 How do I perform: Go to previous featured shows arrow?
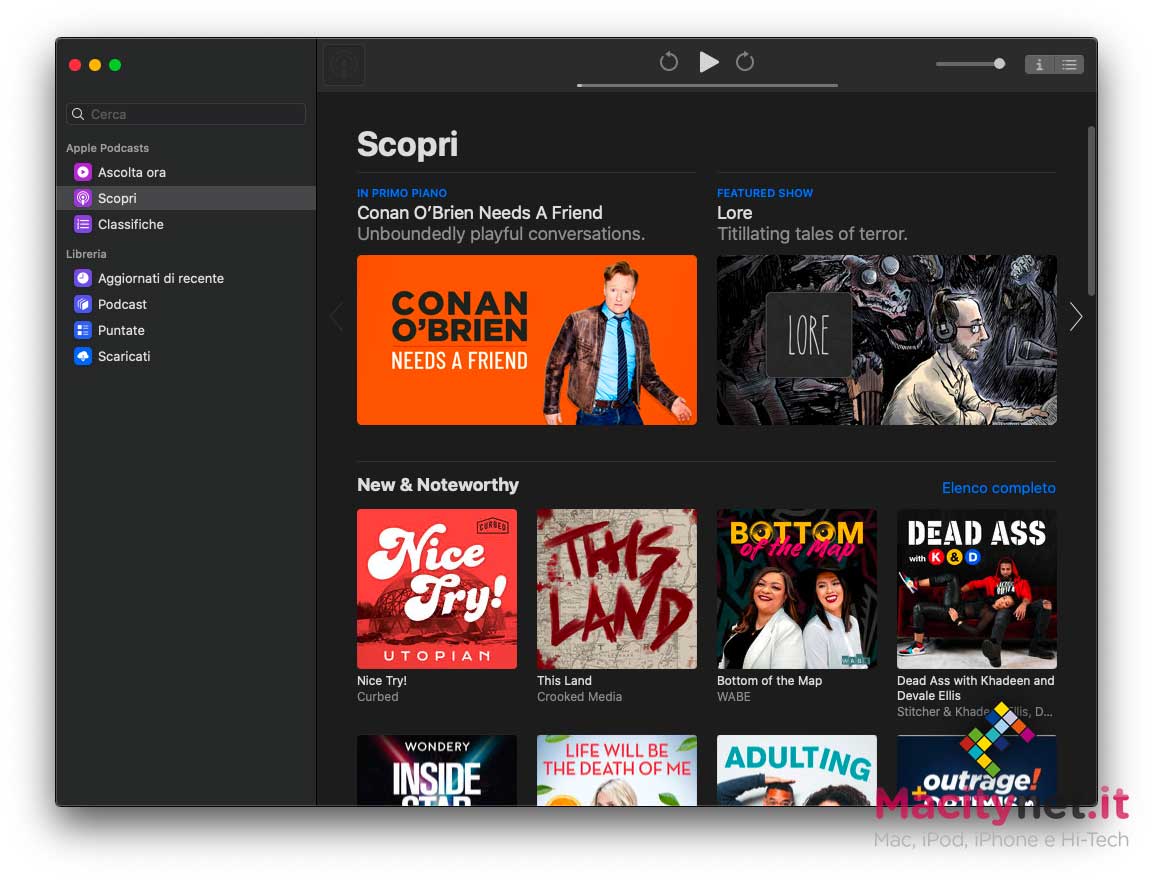point(336,317)
